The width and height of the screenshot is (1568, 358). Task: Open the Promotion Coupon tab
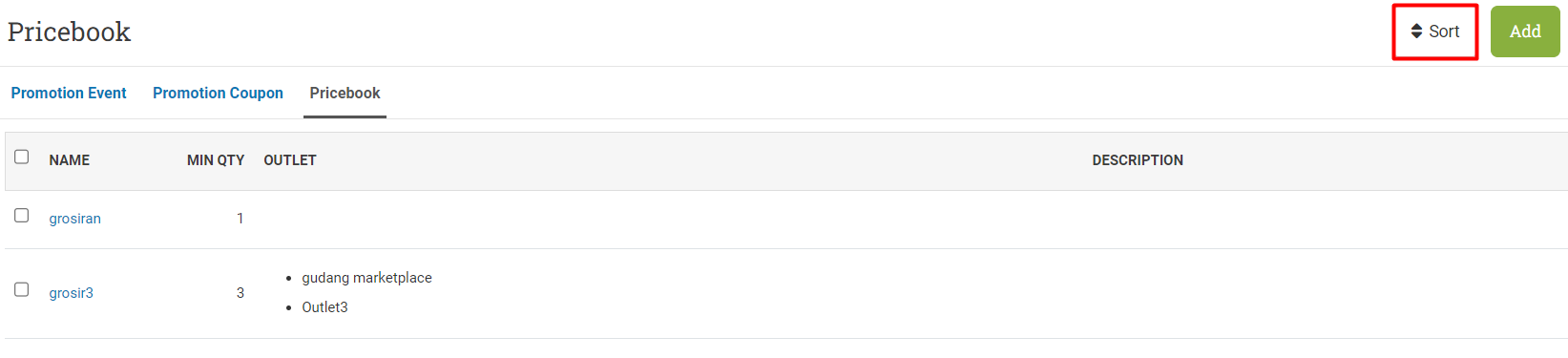coord(218,93)
